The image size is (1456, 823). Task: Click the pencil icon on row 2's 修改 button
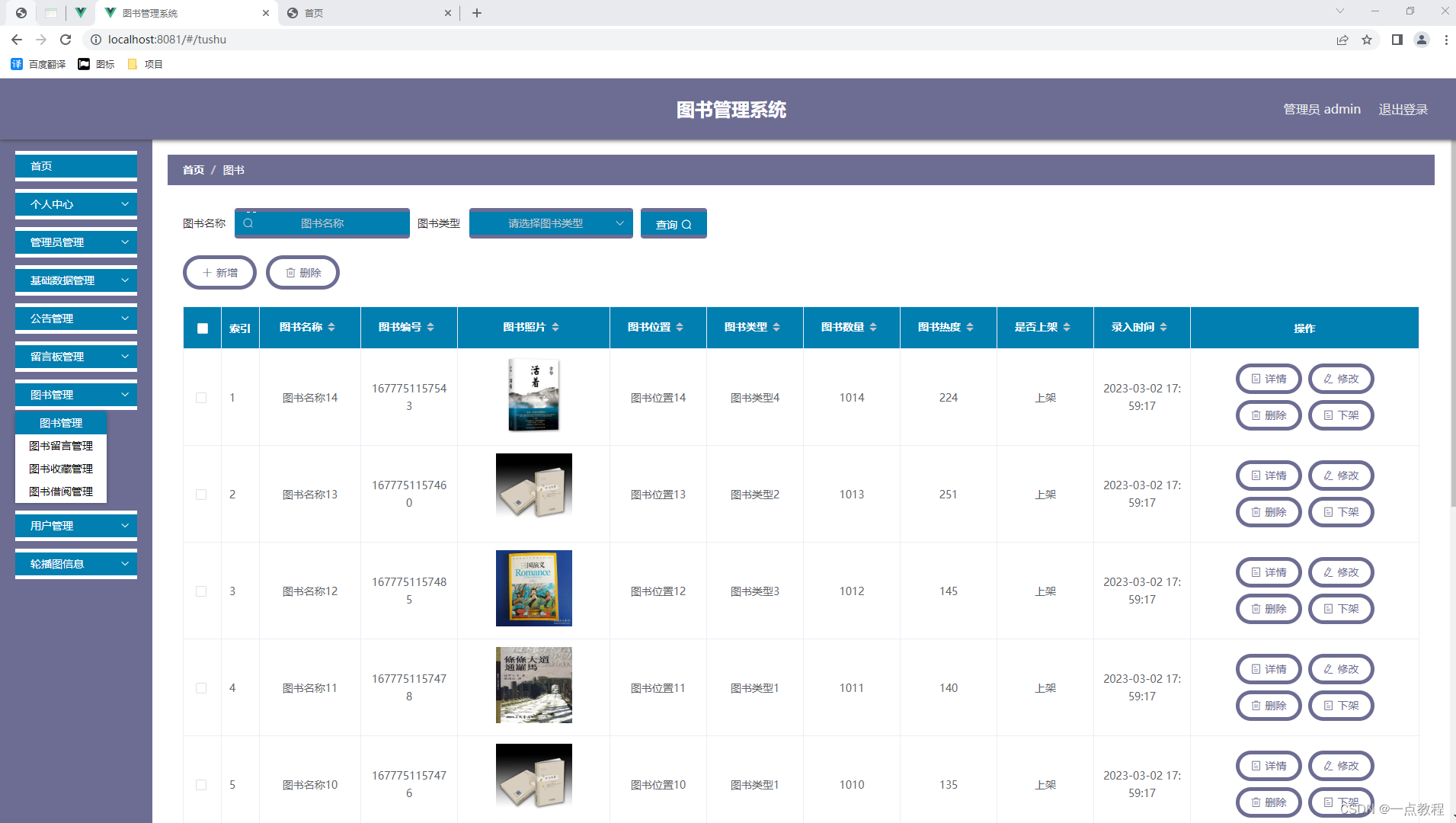pos(1330,475)
